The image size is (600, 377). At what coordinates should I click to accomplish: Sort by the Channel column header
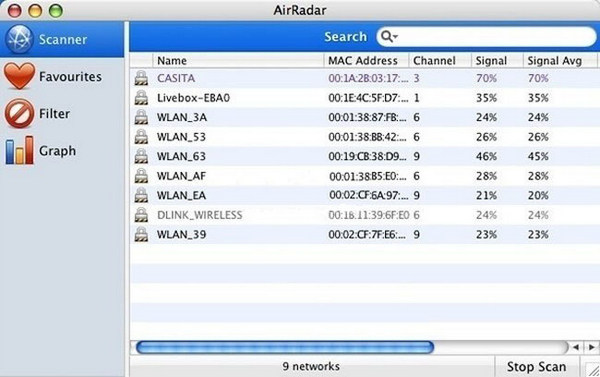click(440, 60)
